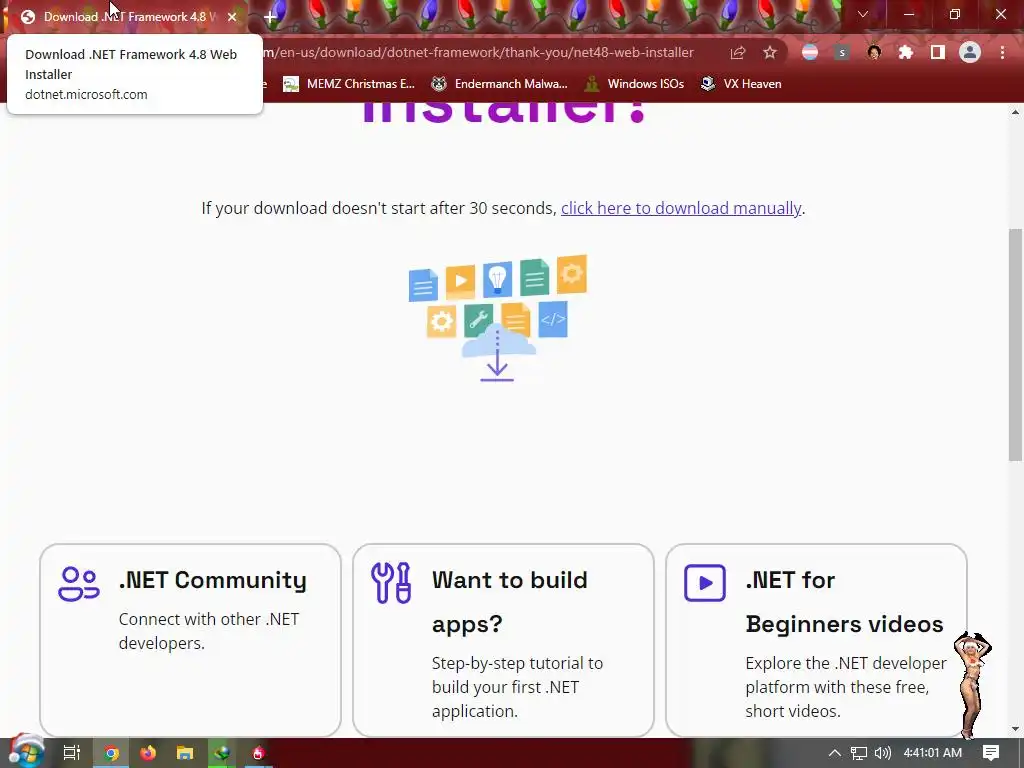Open the volume speaker tray icon

click(x=882, y=753)
